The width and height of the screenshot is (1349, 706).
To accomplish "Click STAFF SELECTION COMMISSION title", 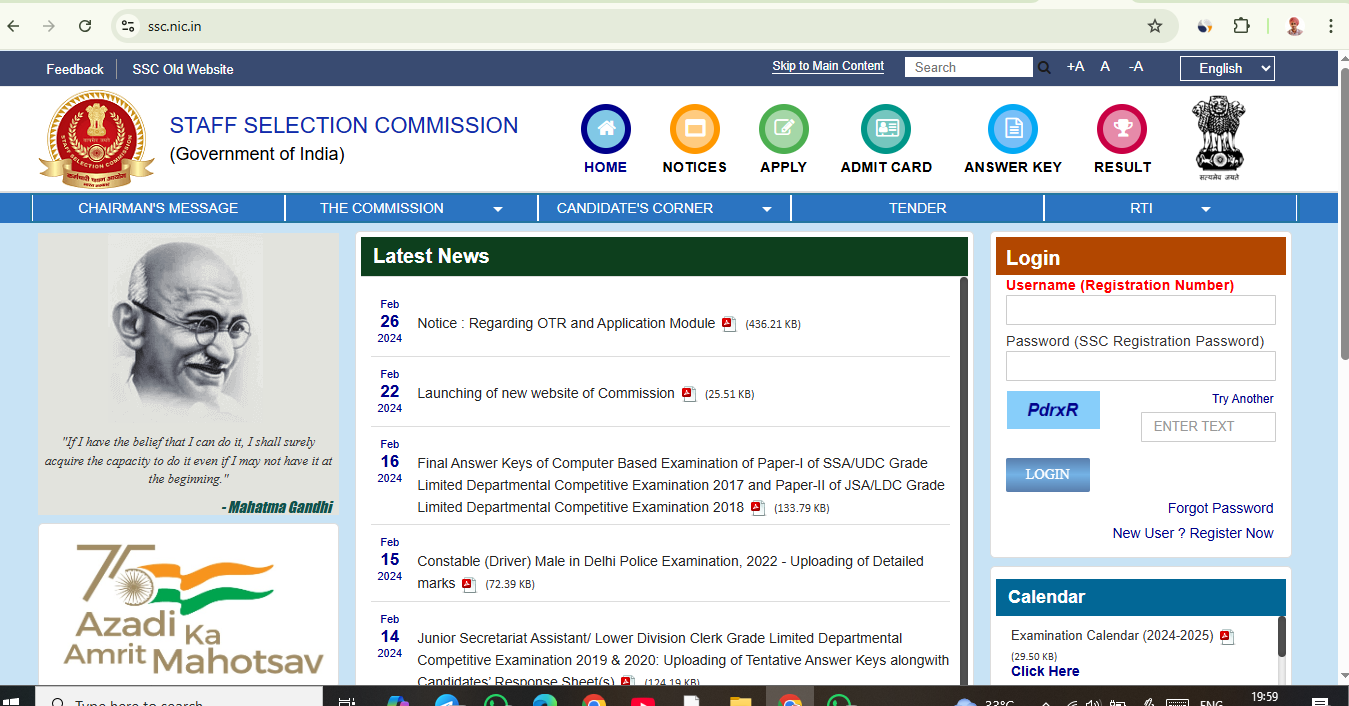I will (344, 126).
